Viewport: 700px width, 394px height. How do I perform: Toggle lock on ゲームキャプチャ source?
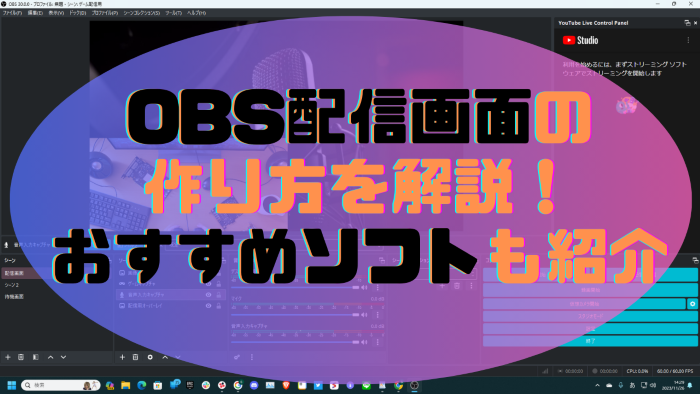click(x=219, y=284)
